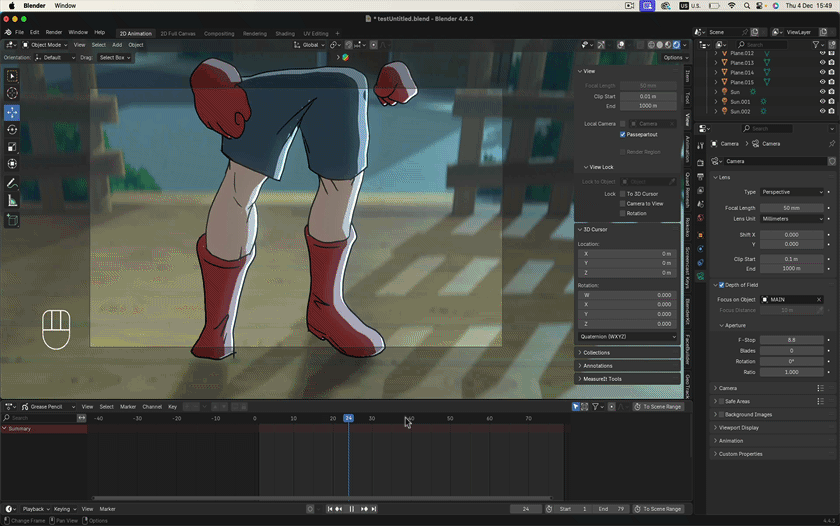Open the Object Mode dropdown

45,45
